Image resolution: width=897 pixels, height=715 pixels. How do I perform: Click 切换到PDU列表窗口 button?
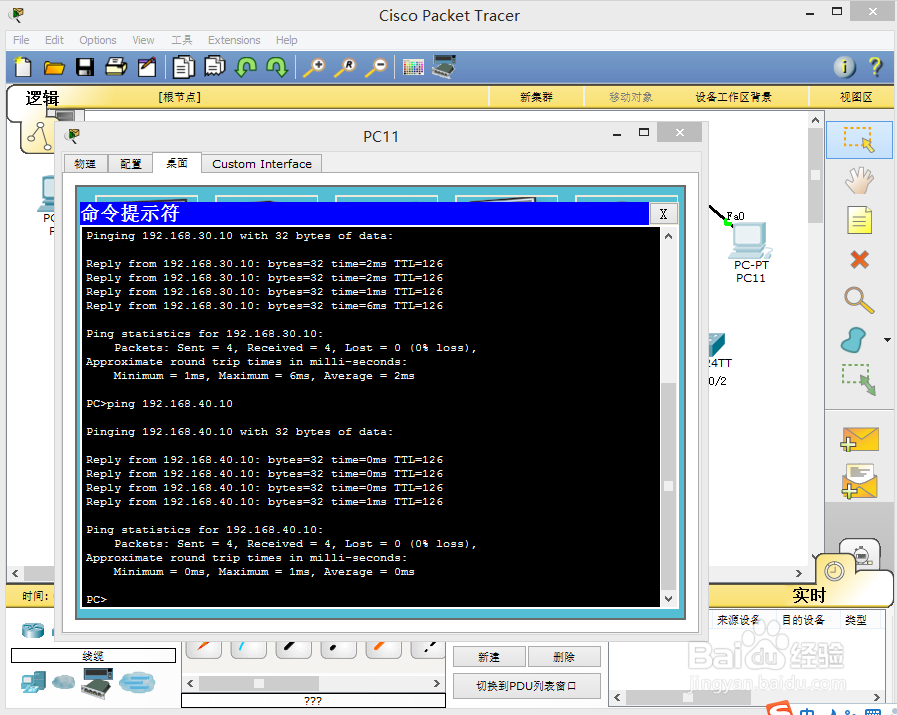526,686
